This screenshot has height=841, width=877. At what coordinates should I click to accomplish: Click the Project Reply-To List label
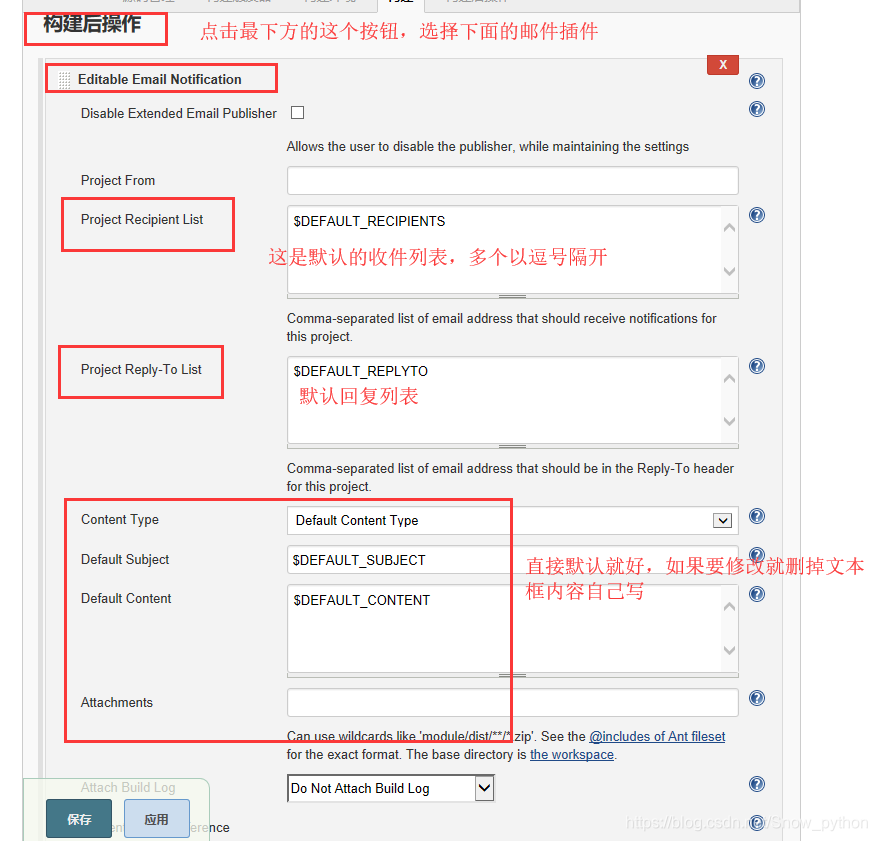(x=141, y=370)
